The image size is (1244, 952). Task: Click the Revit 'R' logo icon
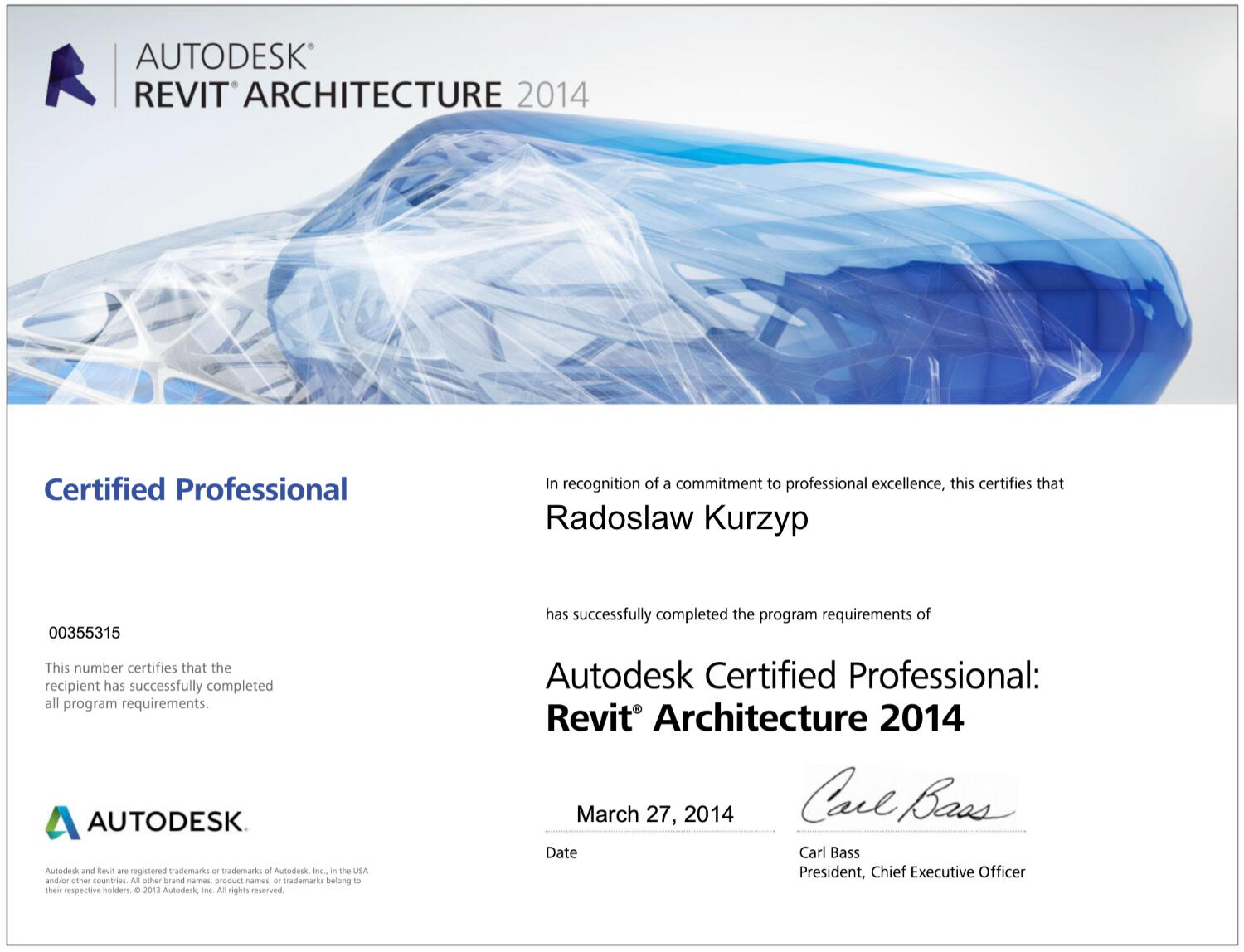coord(69,76)
